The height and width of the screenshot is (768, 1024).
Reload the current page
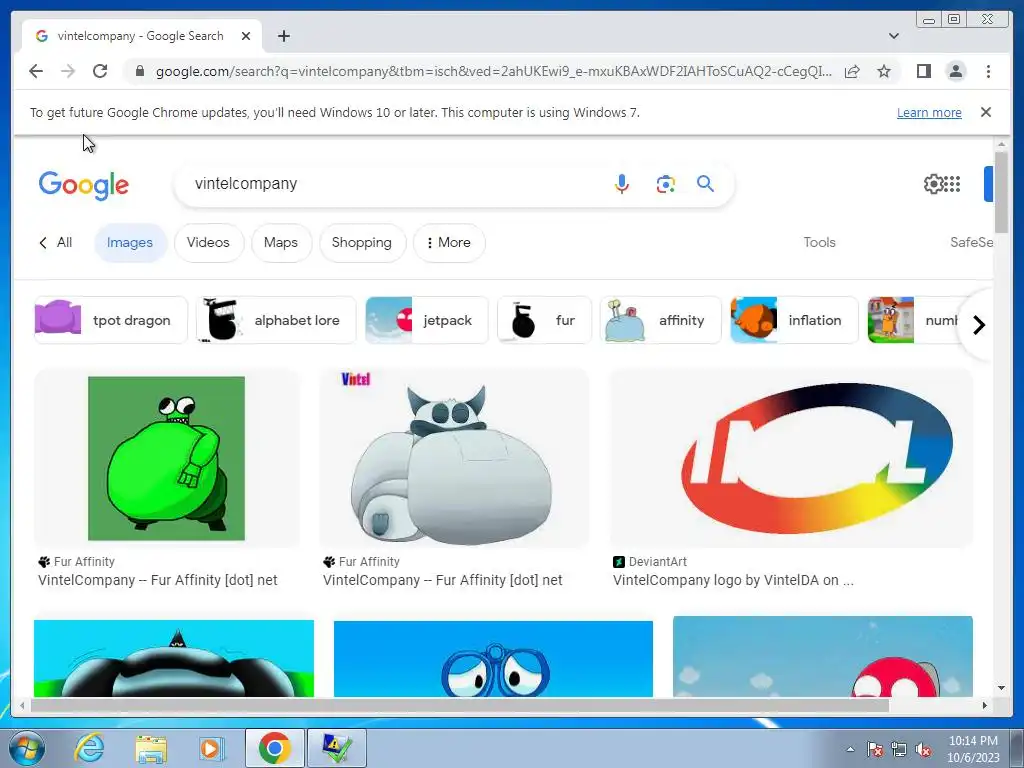(100, 71)
